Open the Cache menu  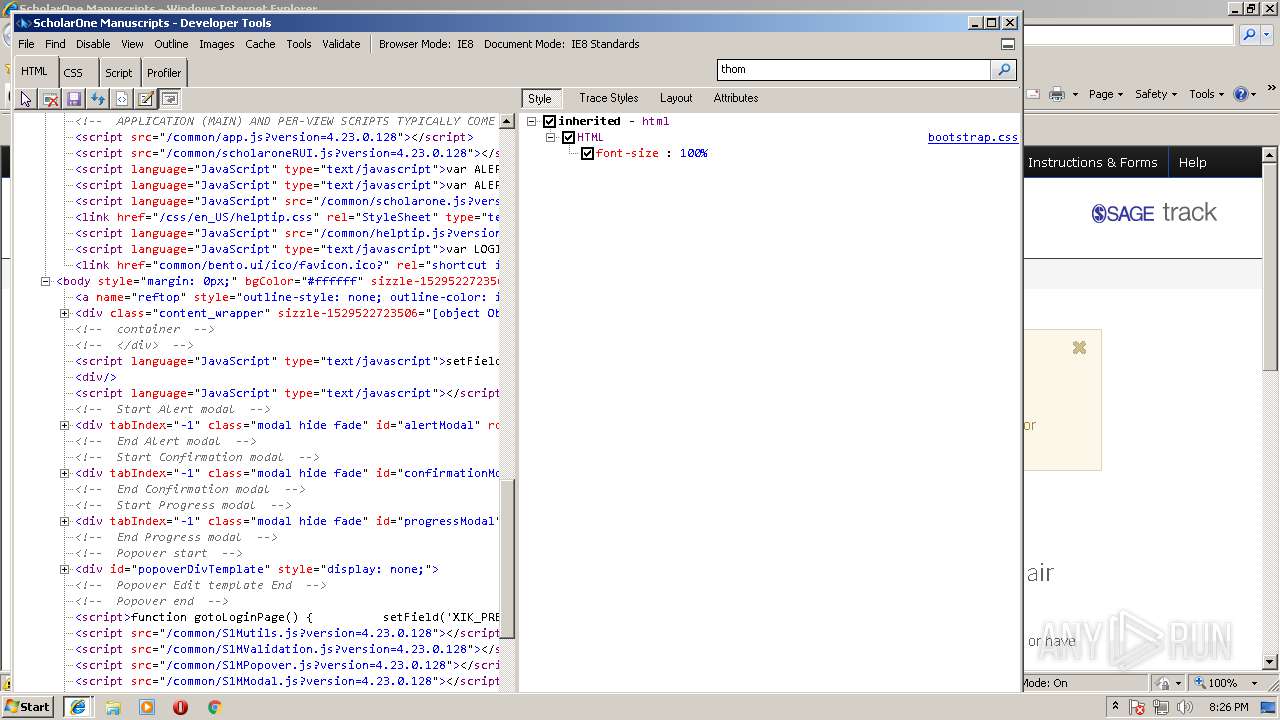pos(260,44)
